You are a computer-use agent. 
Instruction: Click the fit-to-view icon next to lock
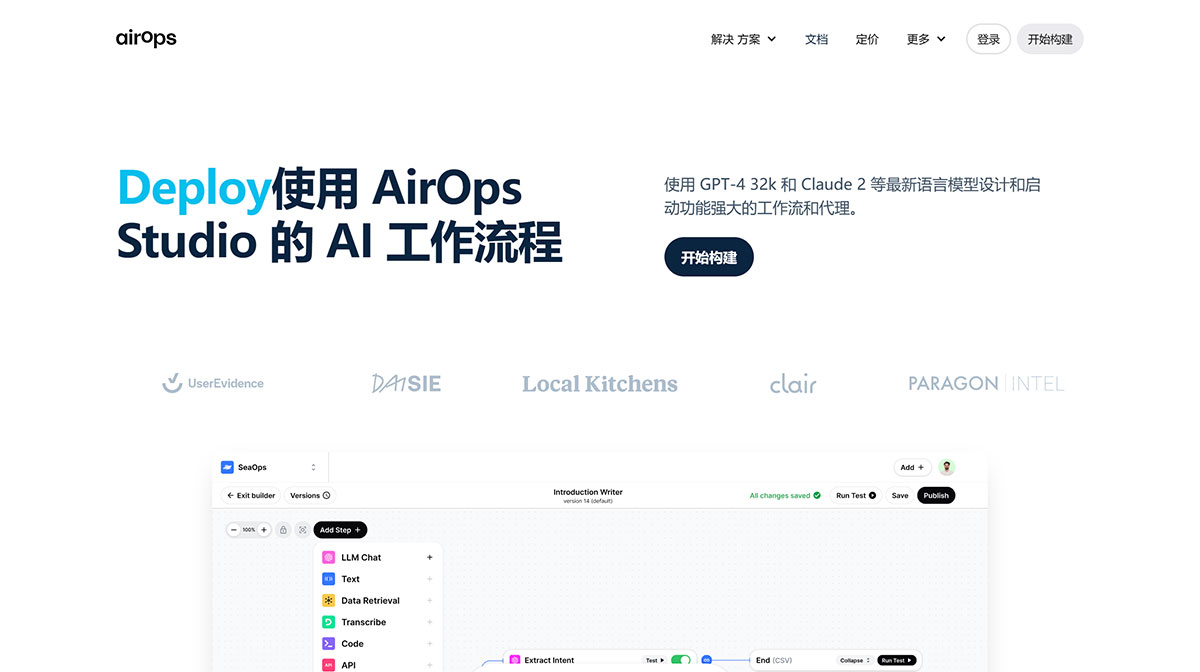point(302,529)
